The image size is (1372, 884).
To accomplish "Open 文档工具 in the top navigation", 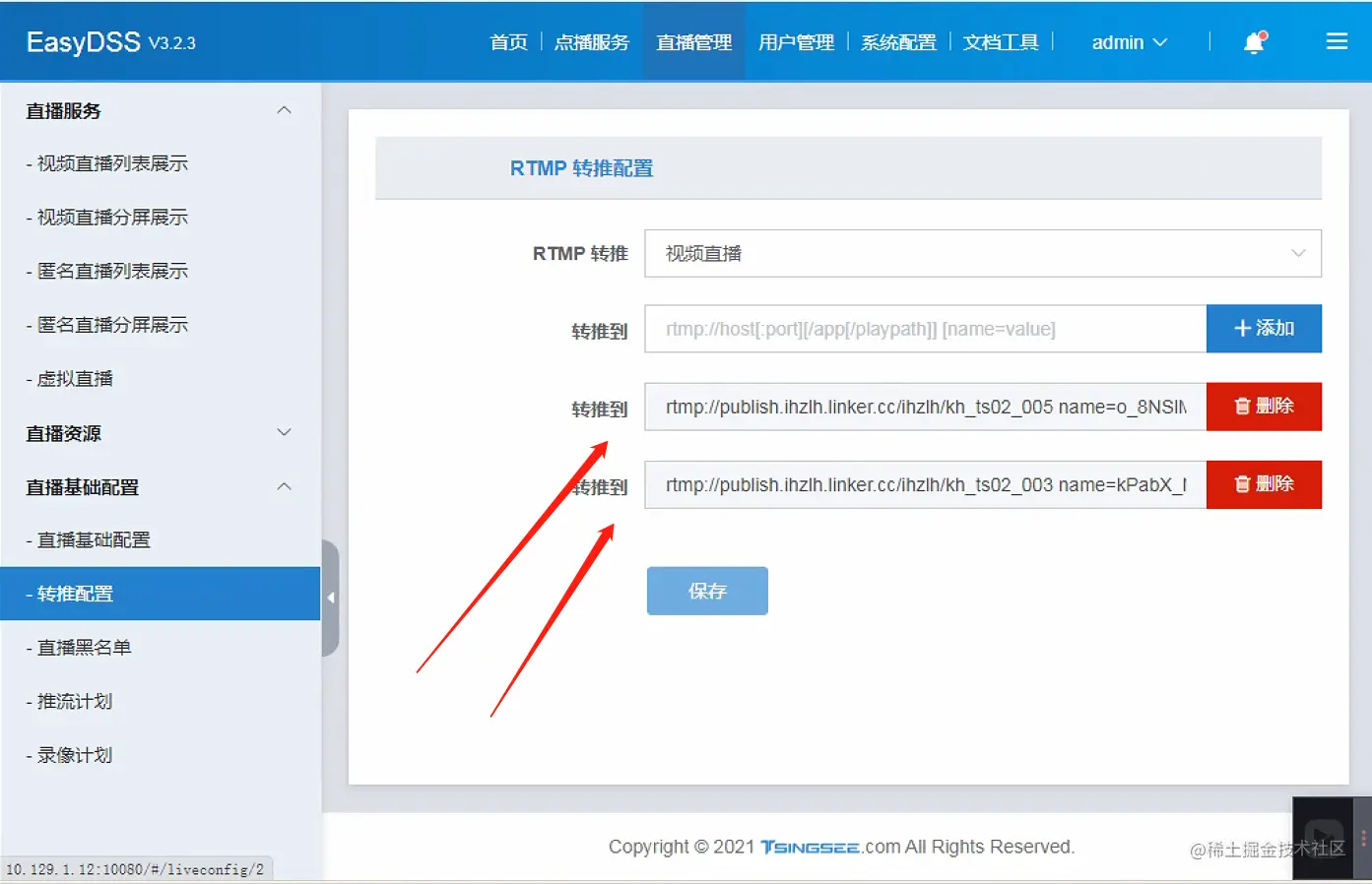I will click(x=1002, y=42).
